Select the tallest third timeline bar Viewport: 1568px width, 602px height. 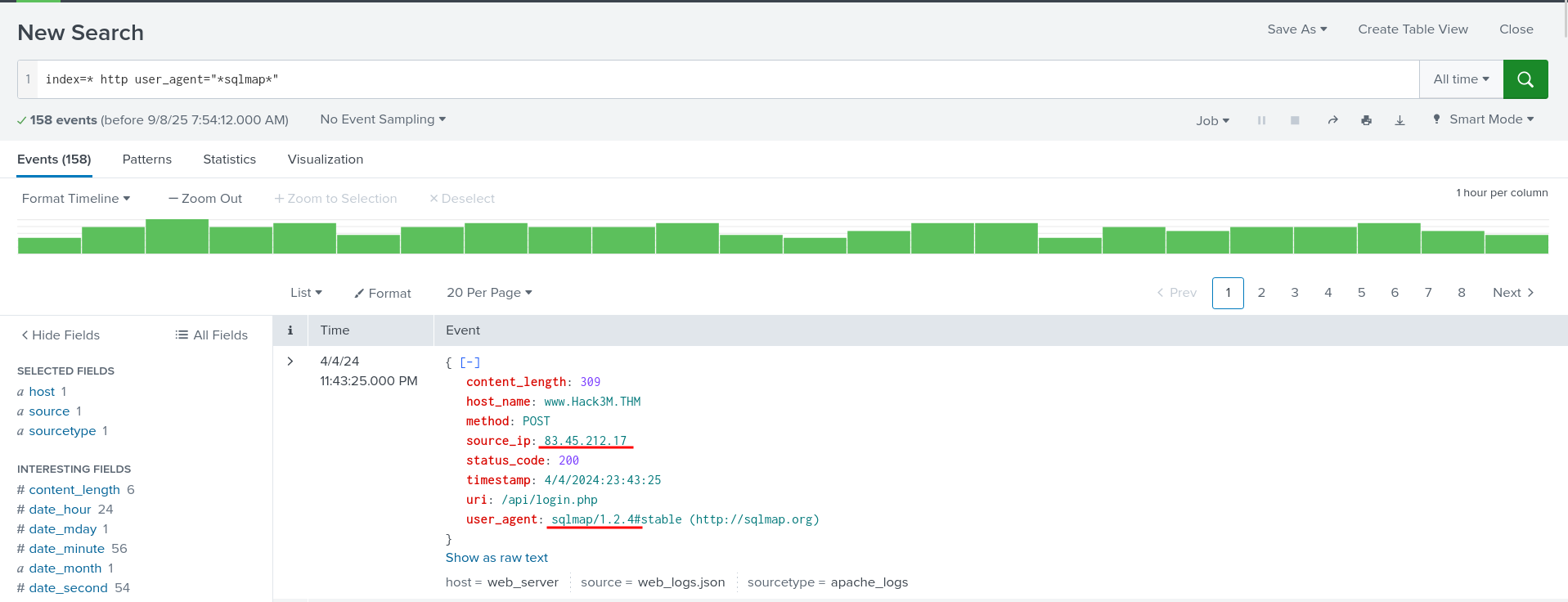tap(177, 236)
